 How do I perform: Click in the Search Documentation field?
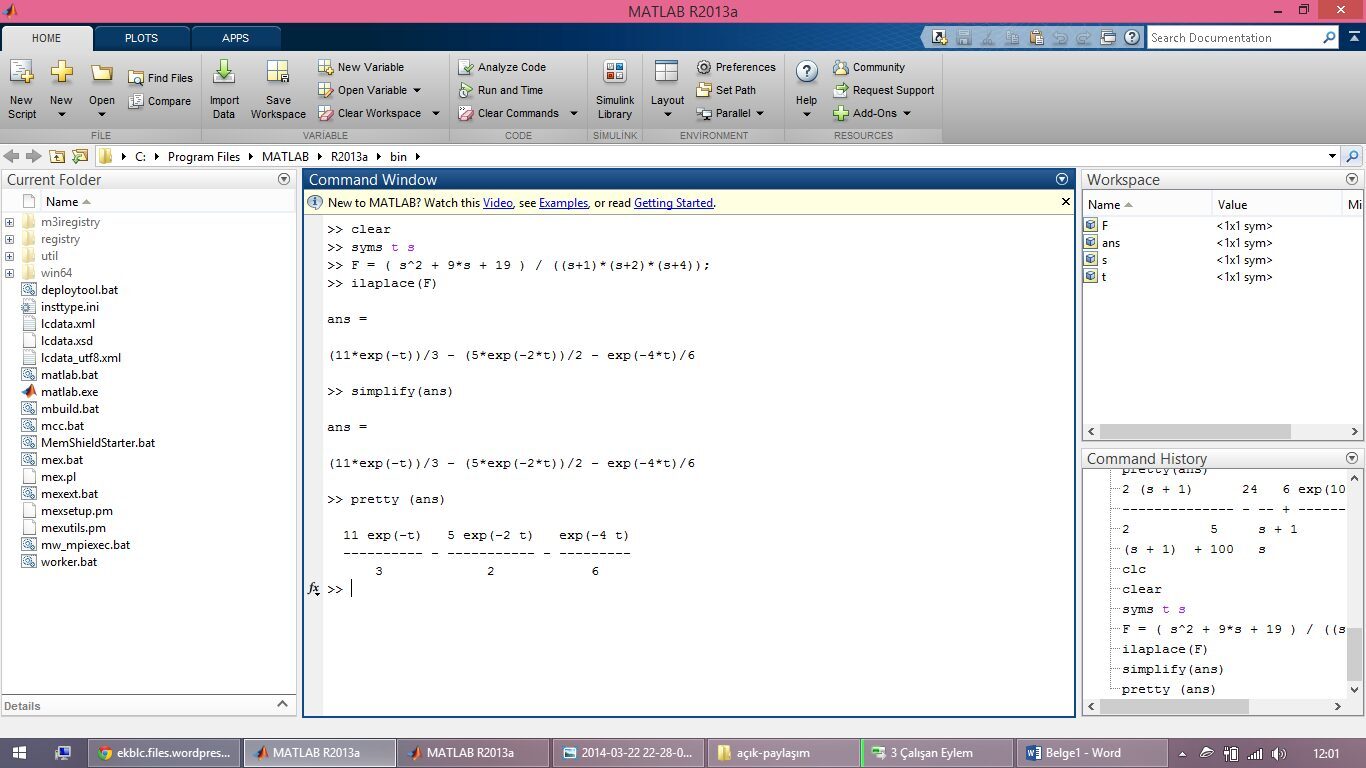[x=1233, y=38]
